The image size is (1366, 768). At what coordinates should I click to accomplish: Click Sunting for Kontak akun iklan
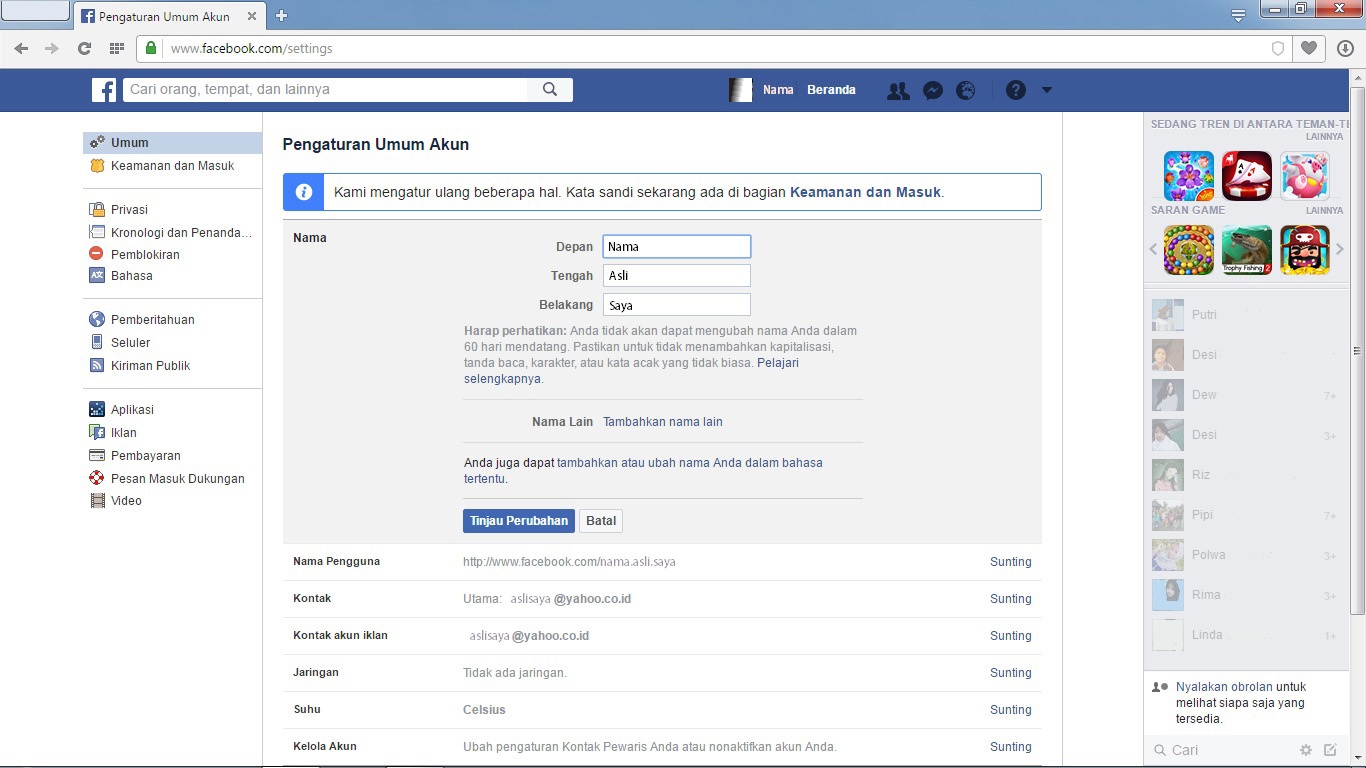1010,636
